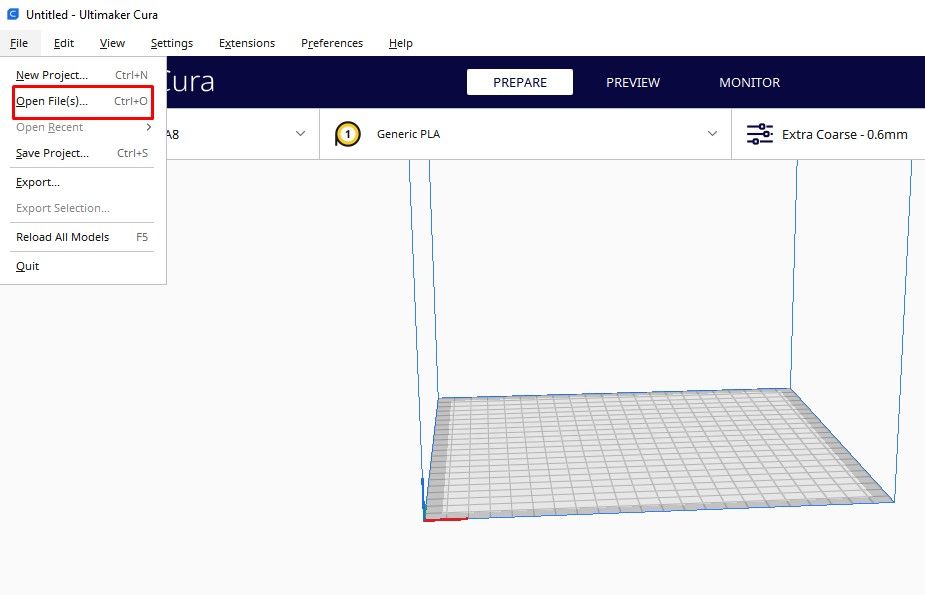Click the print settings sliders icon
The width and height of the screenshot is (925, 595).
pos(759,133)
